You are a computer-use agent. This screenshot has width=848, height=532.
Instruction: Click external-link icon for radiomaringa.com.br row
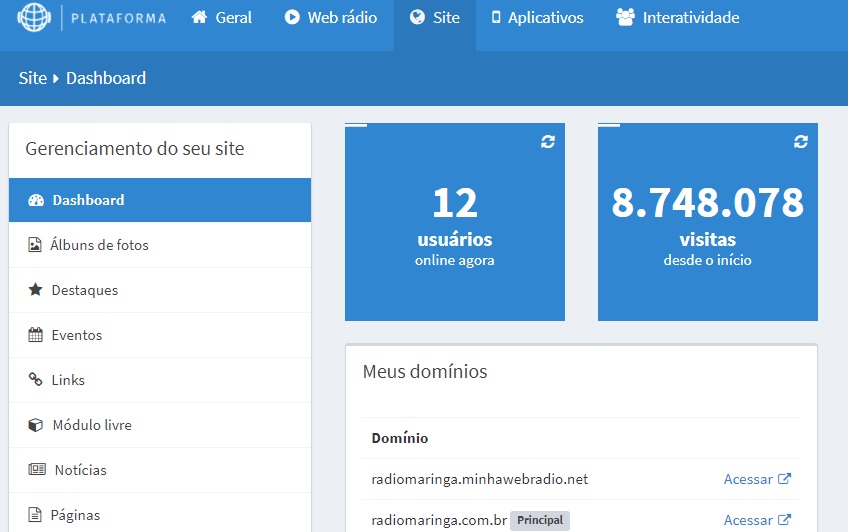click(784, 520)
